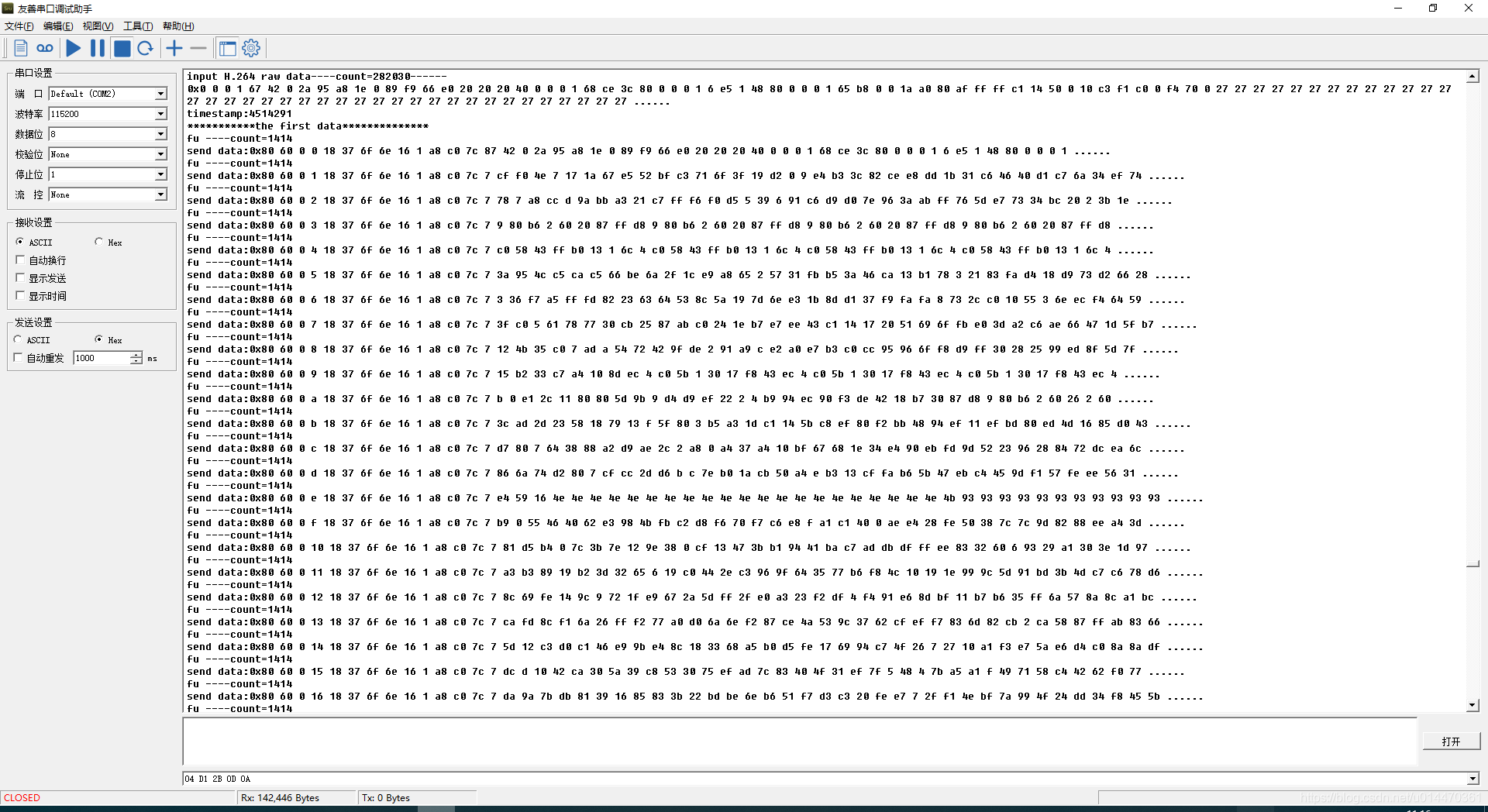Open the 视图(V) menu

point(98,26)
